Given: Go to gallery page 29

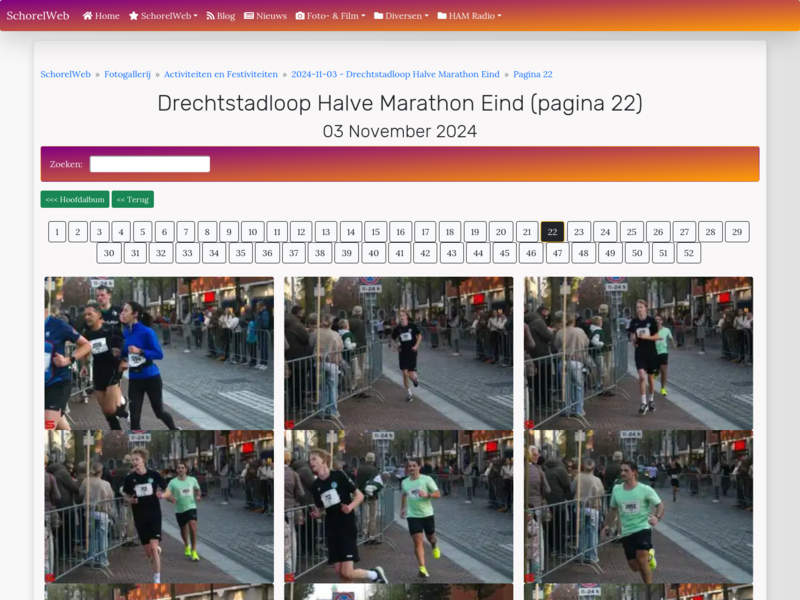Looking at the screenshot, I should click(737, 232).
